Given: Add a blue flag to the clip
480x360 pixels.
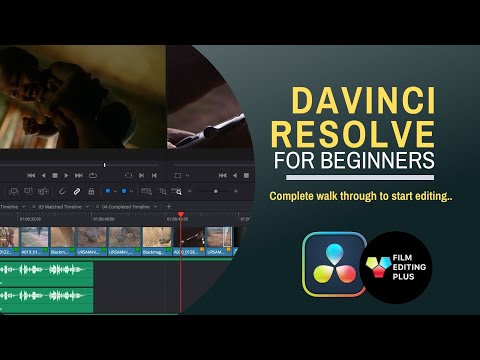Looking at the screenshot, I should tap(108, 191).
